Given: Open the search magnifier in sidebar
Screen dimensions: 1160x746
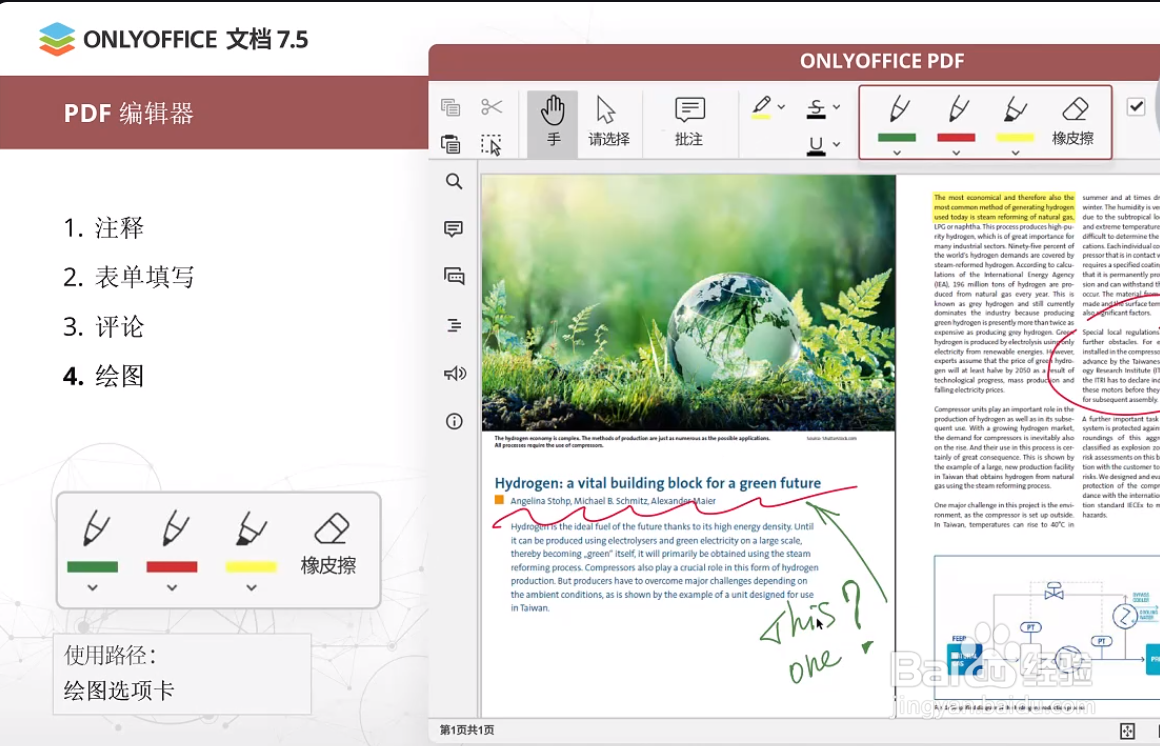Looking at the screenshot, I should tap(453, 181).
